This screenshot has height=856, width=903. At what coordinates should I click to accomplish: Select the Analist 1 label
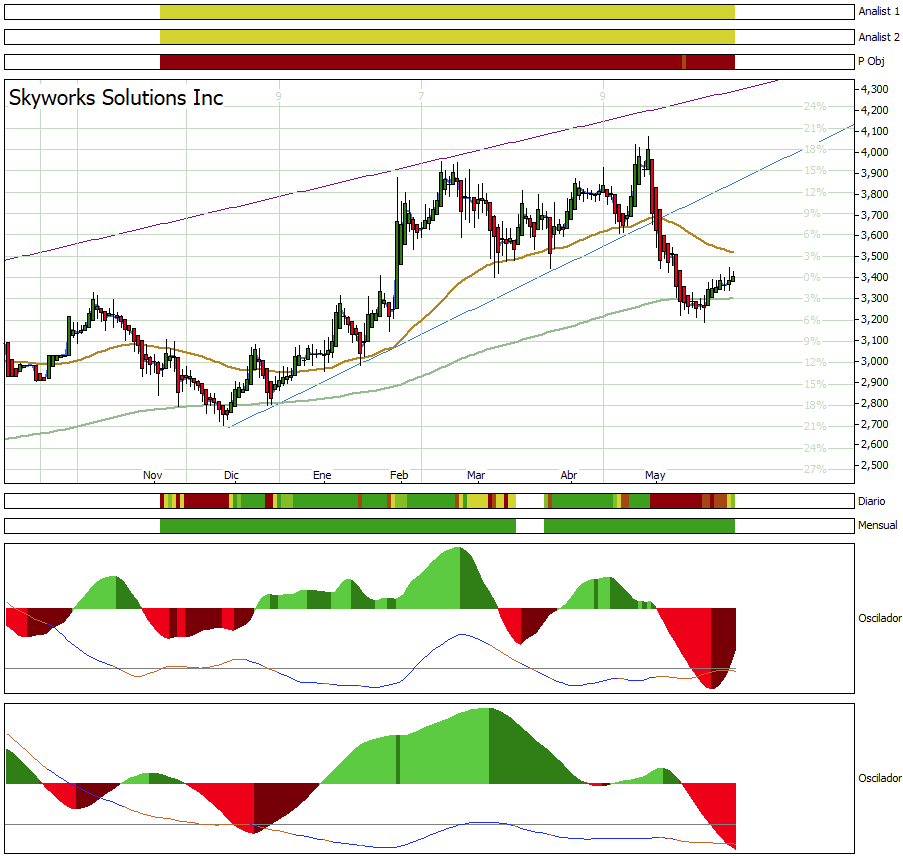click(879, 11)
